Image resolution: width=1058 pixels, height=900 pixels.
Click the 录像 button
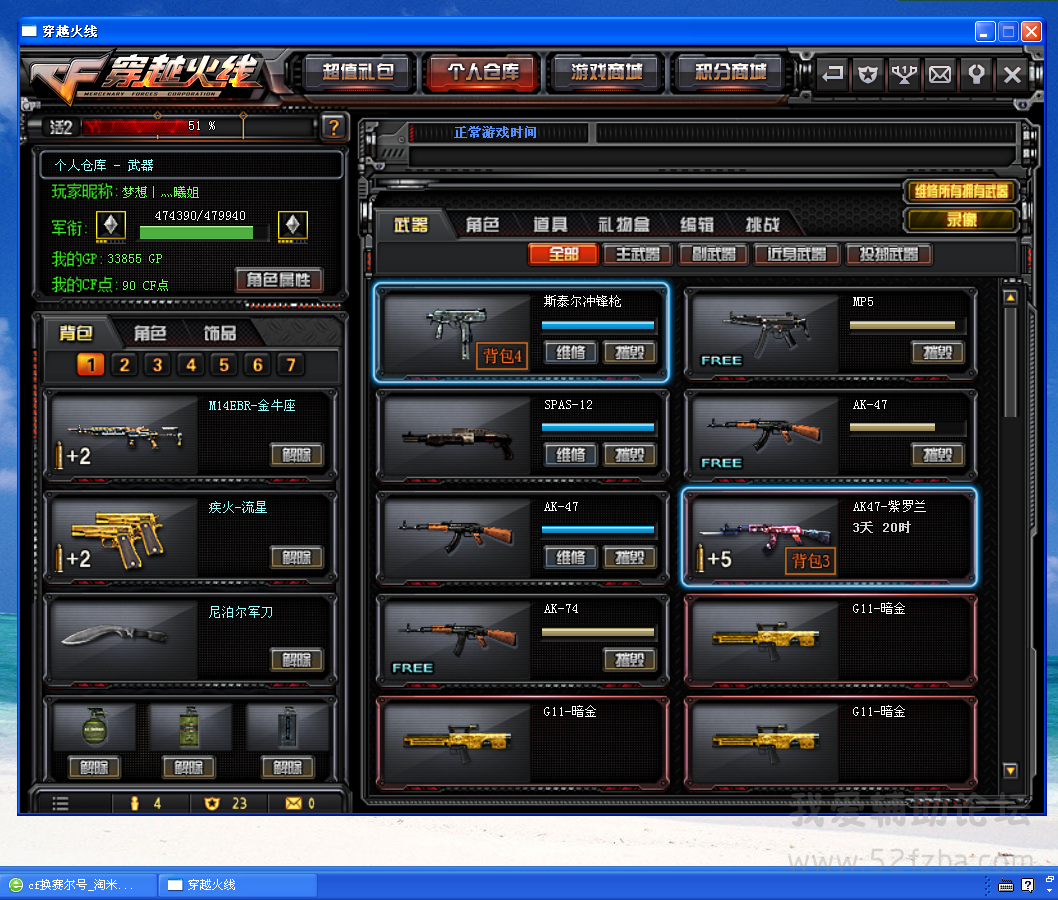[961, 220]
